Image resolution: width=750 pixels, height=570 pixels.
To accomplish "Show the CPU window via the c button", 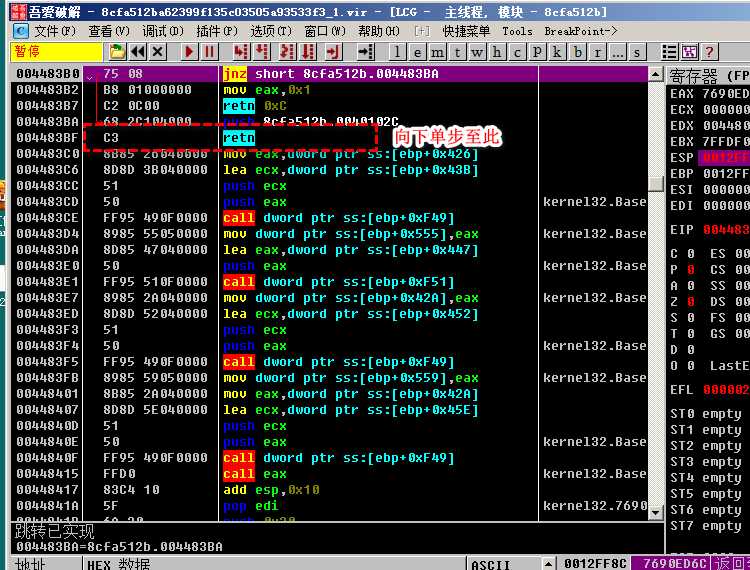I will [x=518, y=52].
